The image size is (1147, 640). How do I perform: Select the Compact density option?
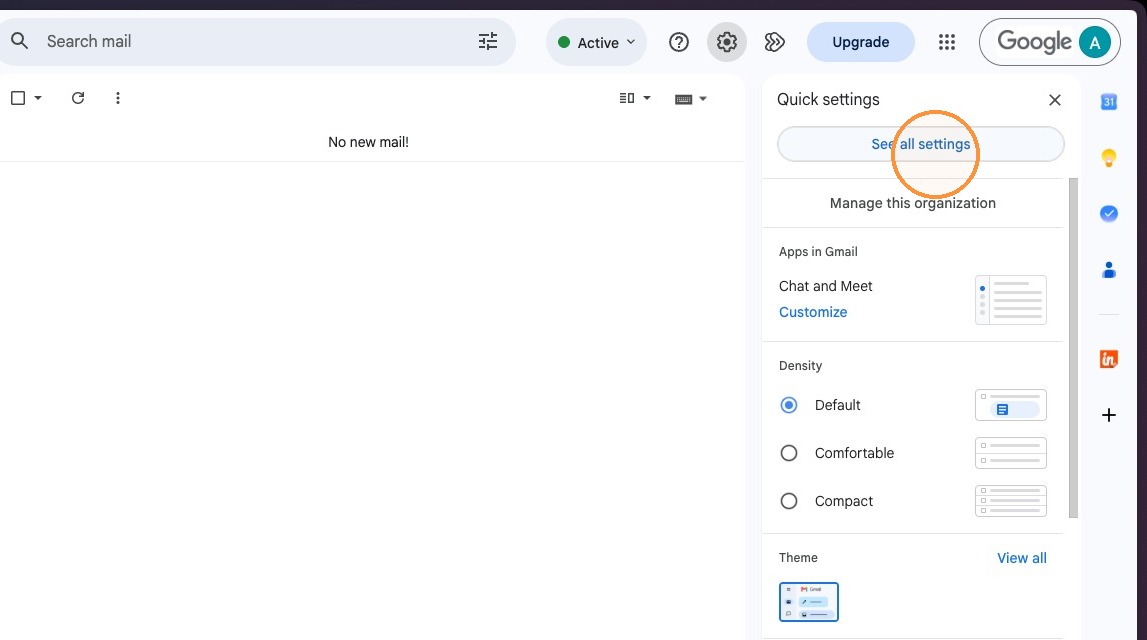pos(789,501)
